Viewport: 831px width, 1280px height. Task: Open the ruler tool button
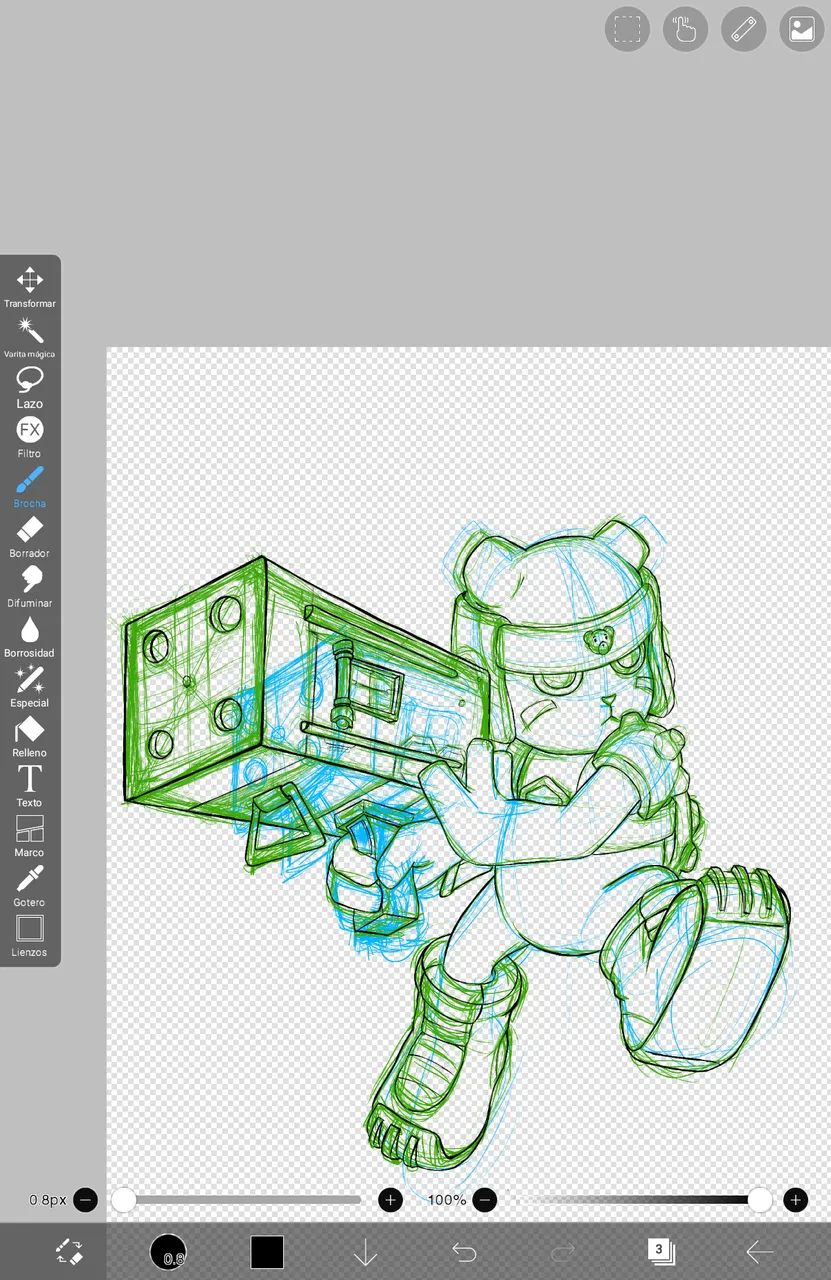(x=744, y=29)
